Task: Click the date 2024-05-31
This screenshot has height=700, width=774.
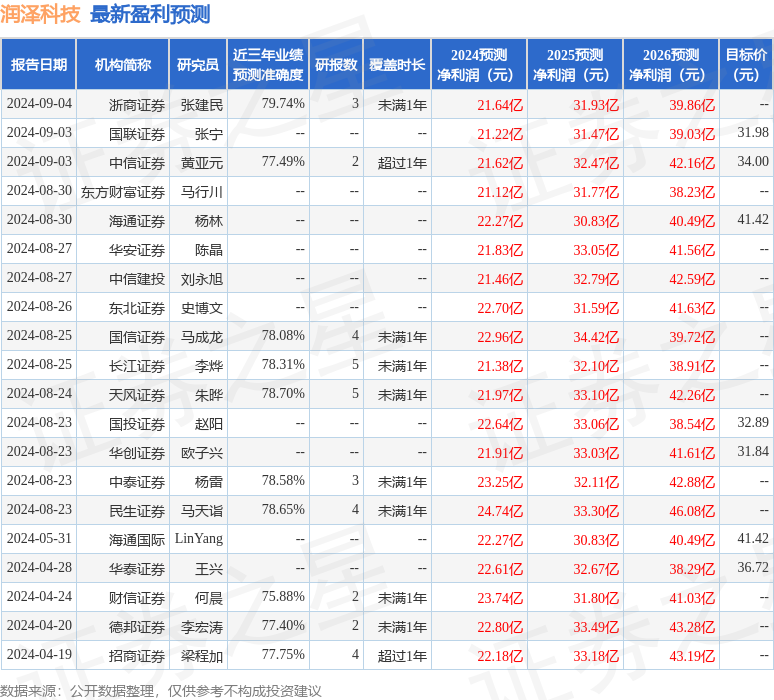Action: (x=39, y=539)
